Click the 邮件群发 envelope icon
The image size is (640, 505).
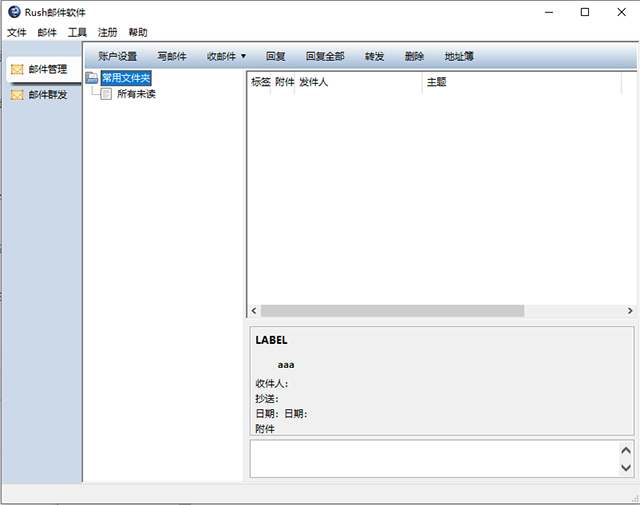(x=17, y=95)
